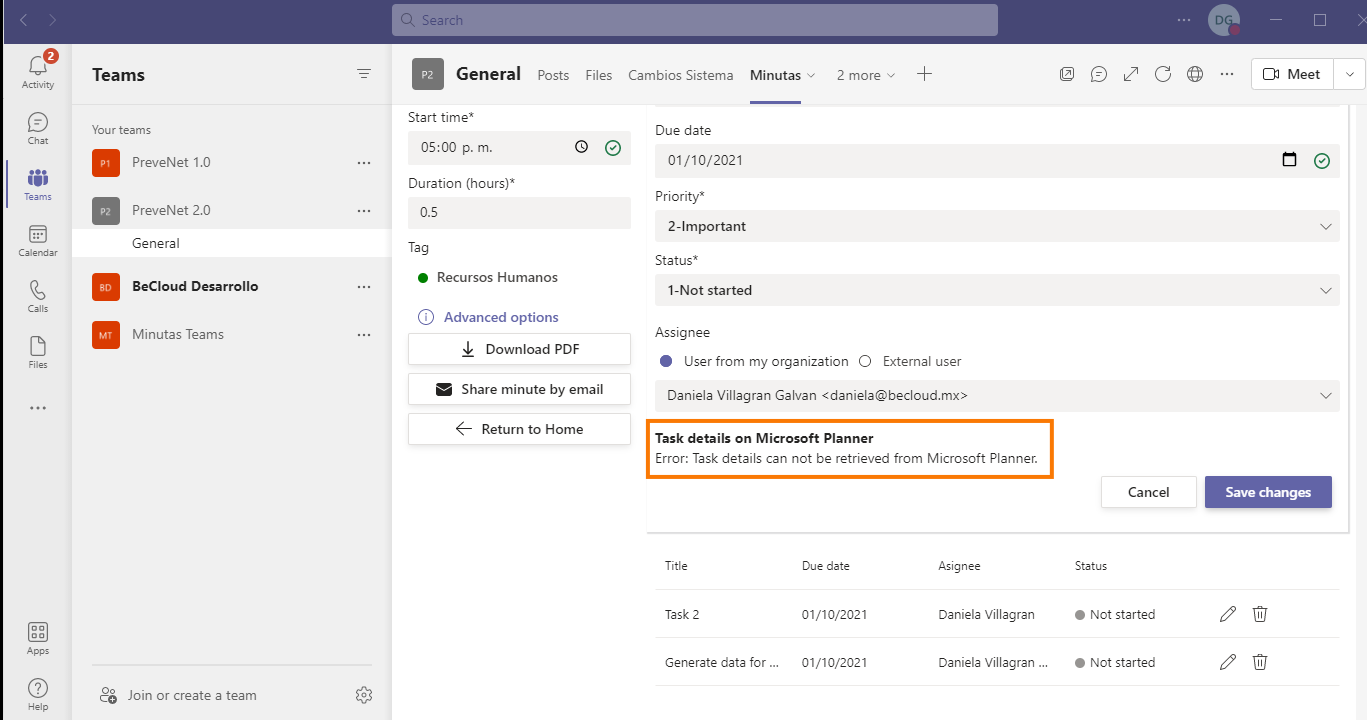Click Join or create a team
This screenshot has height=720, width=1367.
192,695
